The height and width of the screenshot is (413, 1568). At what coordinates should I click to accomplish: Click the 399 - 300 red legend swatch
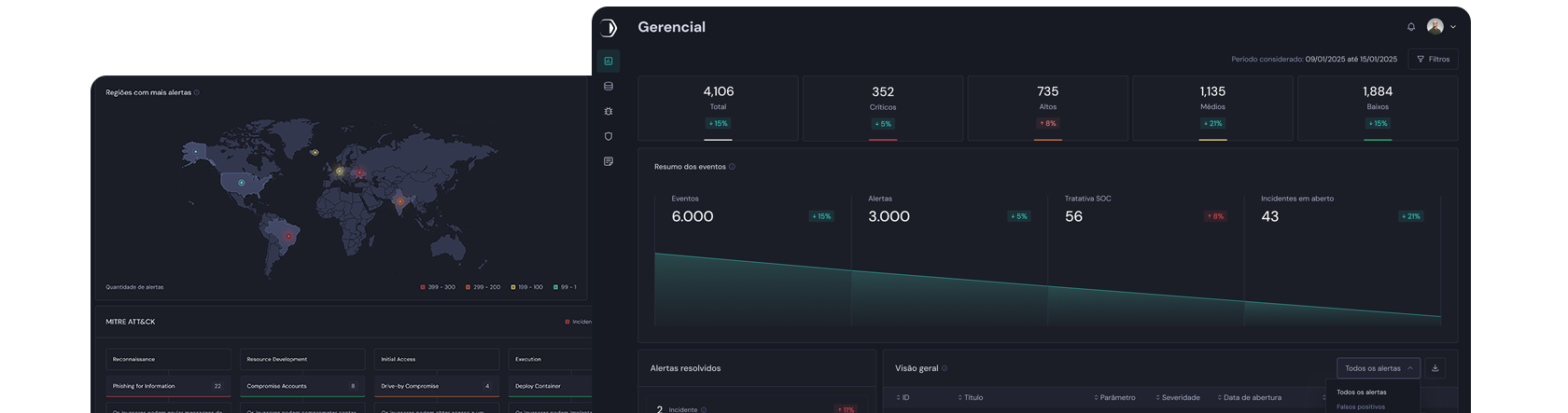(423, 287)
